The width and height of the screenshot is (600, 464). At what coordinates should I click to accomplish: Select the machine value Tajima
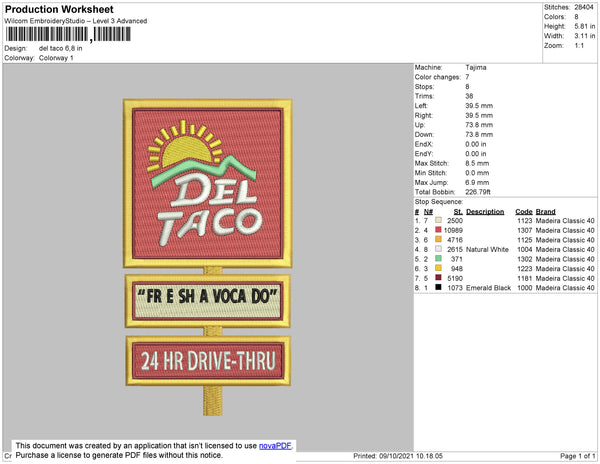pyautogui.click(x=476, y=67)
